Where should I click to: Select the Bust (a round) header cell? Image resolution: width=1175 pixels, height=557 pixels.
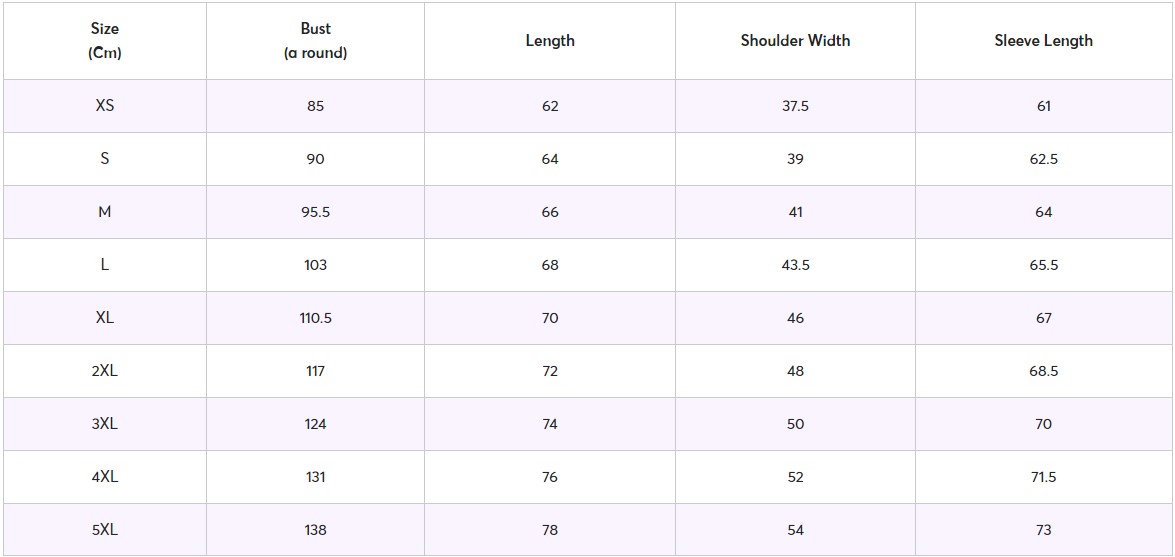[315, 41]
